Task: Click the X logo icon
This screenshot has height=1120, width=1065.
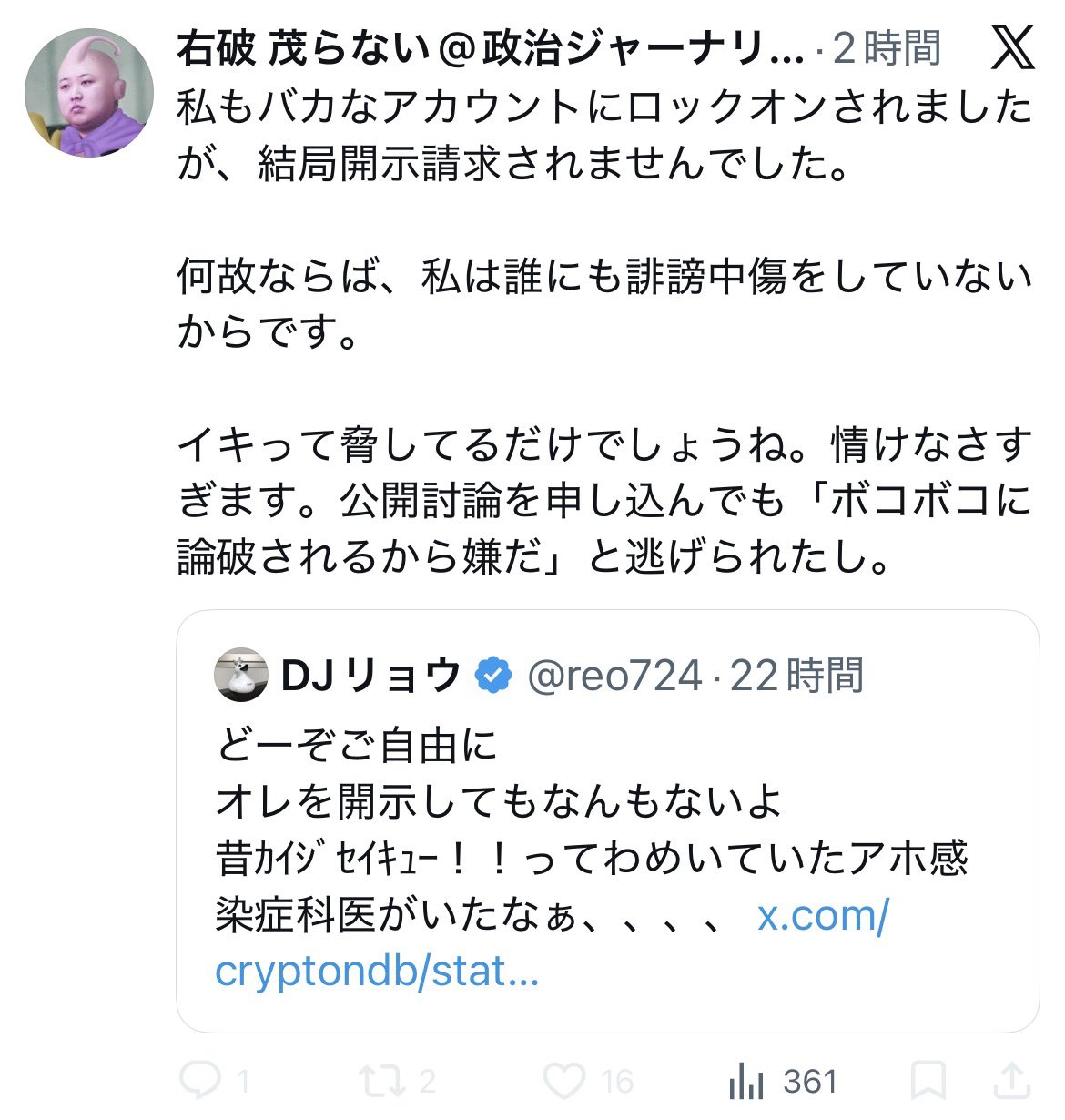Action: pos(1011,47)
